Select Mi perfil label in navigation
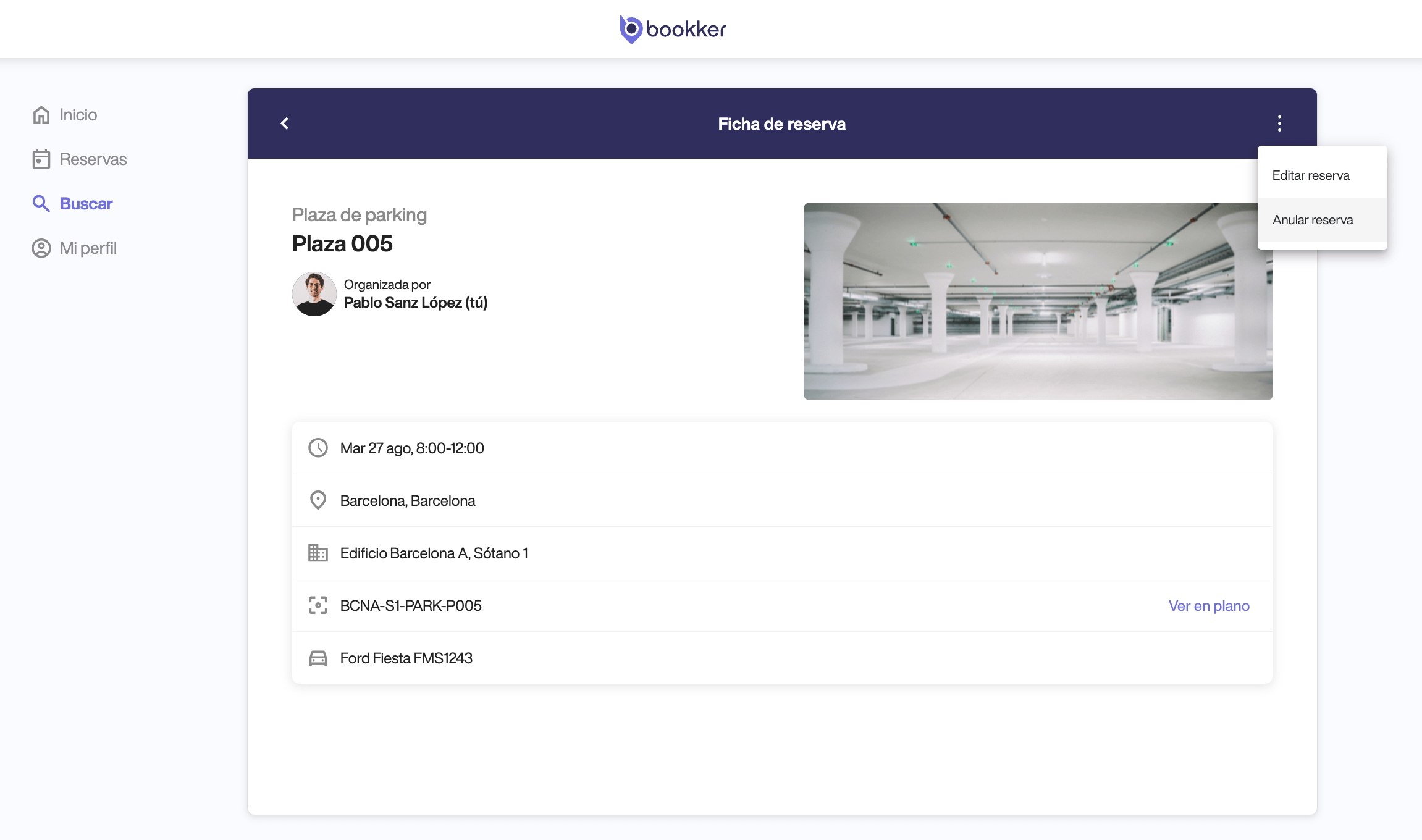Screen dimensions: 1422x840 (x=88, y=248)
